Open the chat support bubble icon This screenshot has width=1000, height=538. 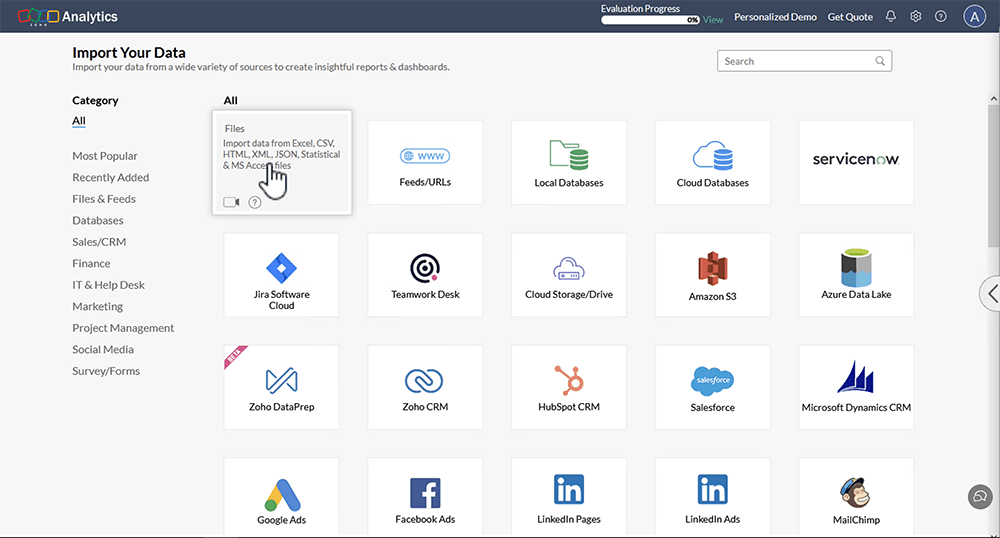tap(980, 497)
